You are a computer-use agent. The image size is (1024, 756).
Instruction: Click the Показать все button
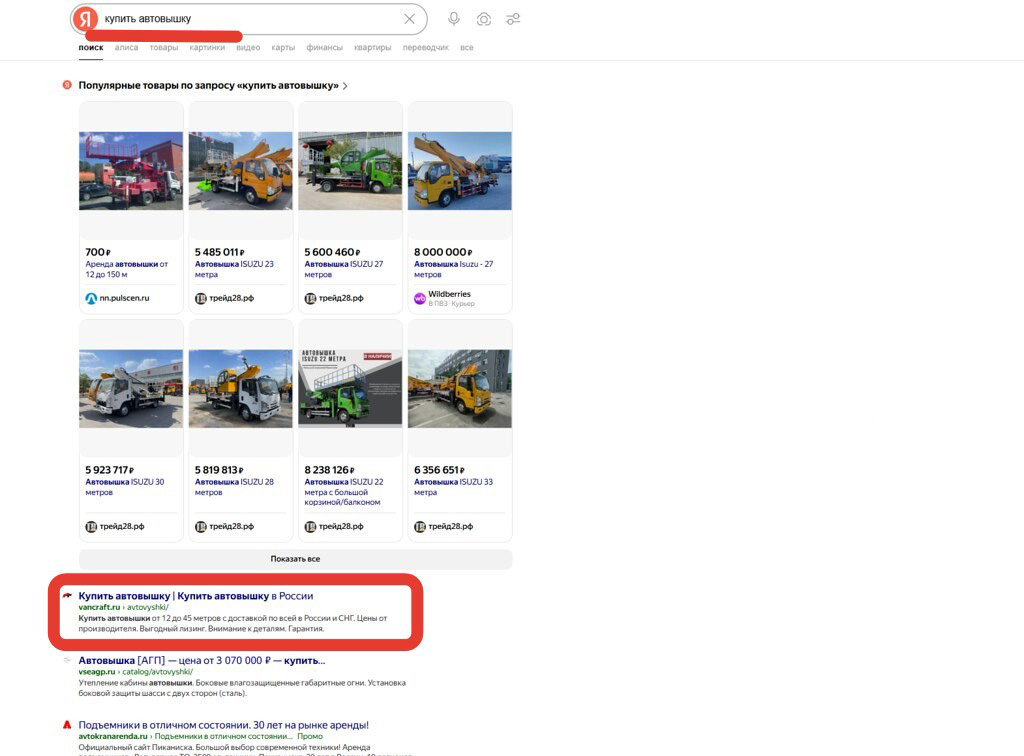pos(295,559)
